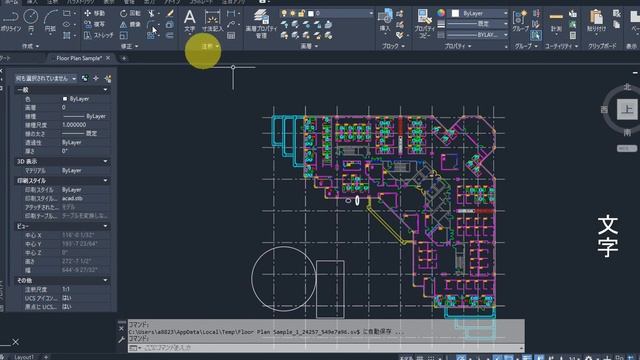Switch to the Floor Plan Sample drawing tab

click(79, 58)
